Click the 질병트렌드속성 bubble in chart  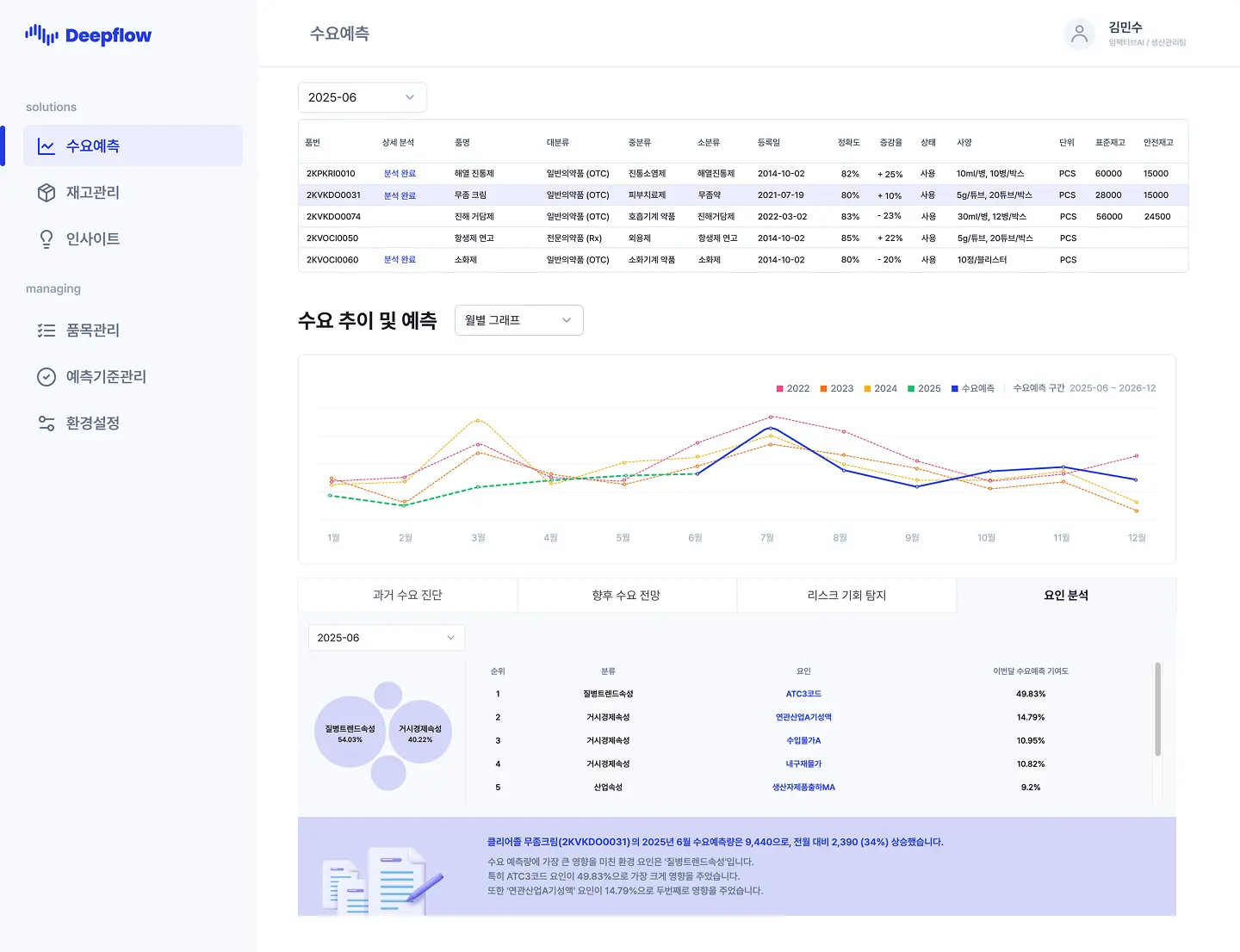350,733
